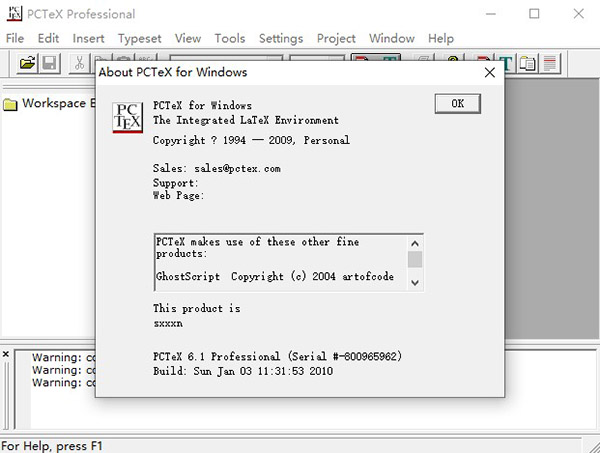
Task: Close the PCTeX Professional main window
Action: point(579,14)
